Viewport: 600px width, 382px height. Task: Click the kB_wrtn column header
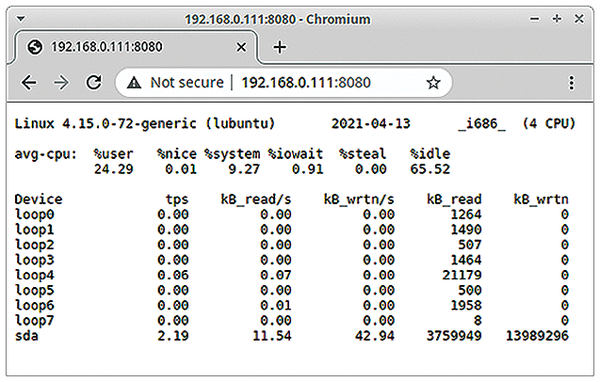click(x=541, y=200)
